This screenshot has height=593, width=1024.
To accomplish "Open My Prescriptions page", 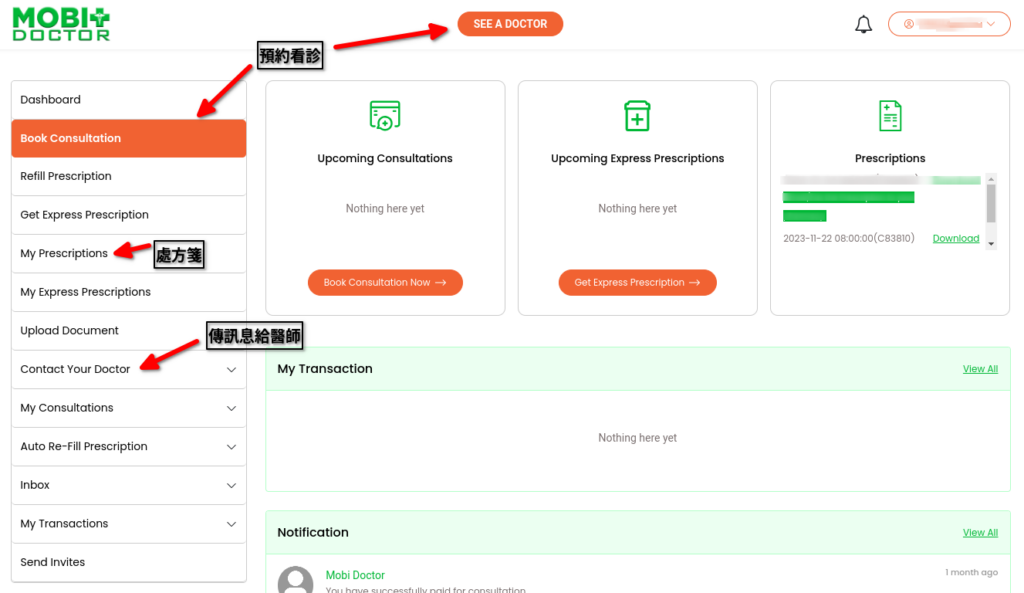I will (x=64, y=254).
